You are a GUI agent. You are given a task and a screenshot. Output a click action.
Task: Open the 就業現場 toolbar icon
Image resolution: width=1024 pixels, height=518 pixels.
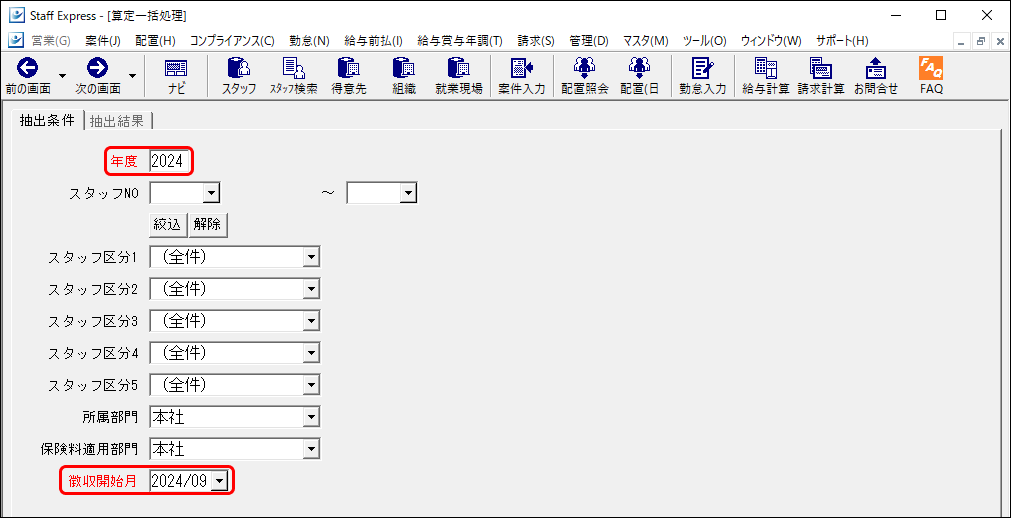458,75
